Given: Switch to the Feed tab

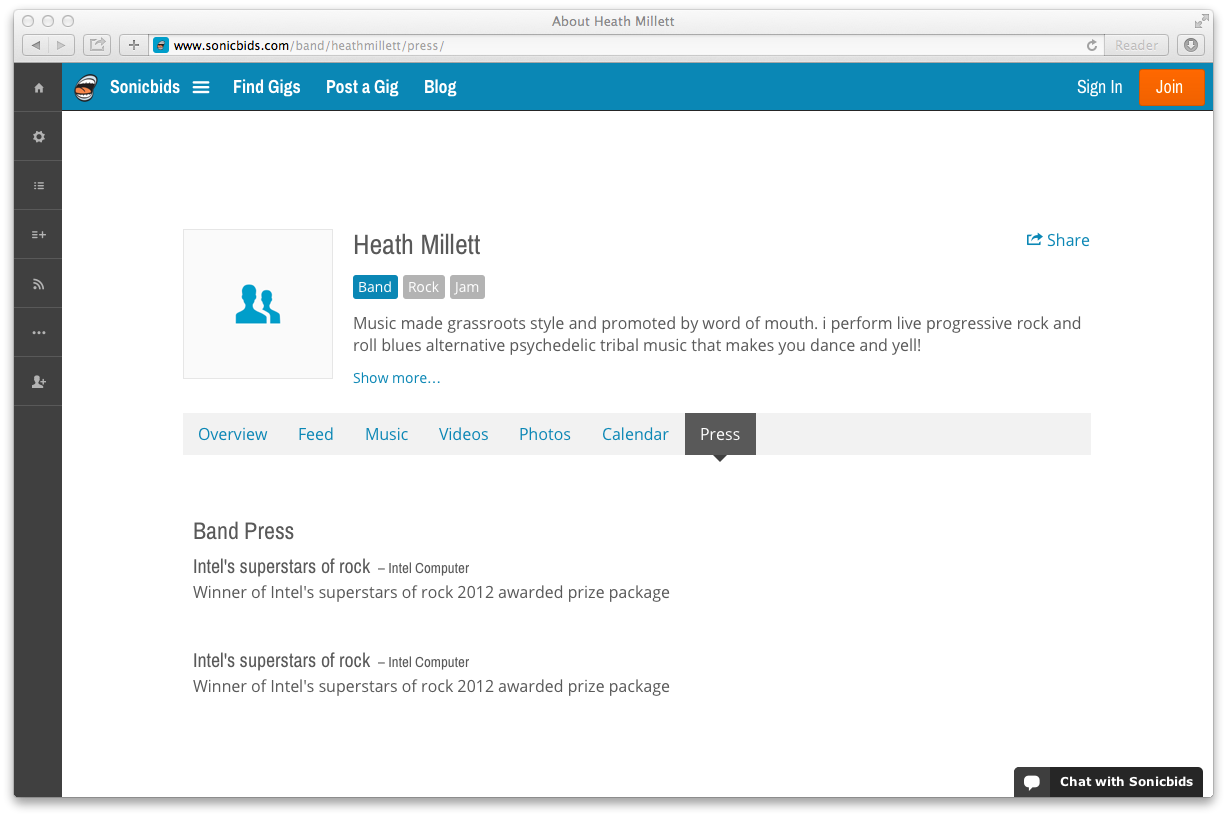Looking at the screenshot, I should point(316,434).
